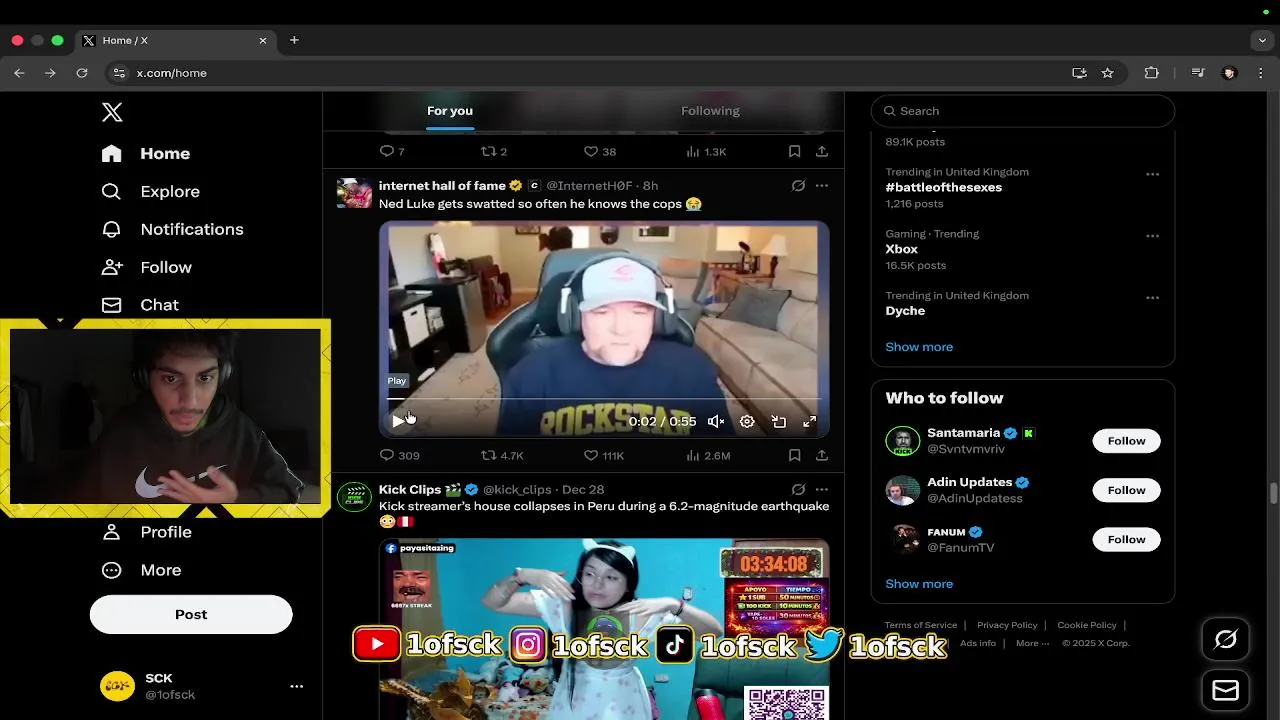The width and height of the screenshot is (1280, 720).
Task: Go back in browser
Action: 19,73
